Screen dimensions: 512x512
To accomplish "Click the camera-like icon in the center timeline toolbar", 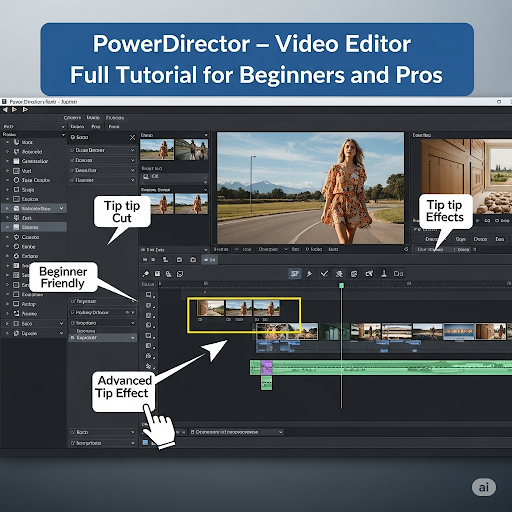I will [x=369, y=274].
